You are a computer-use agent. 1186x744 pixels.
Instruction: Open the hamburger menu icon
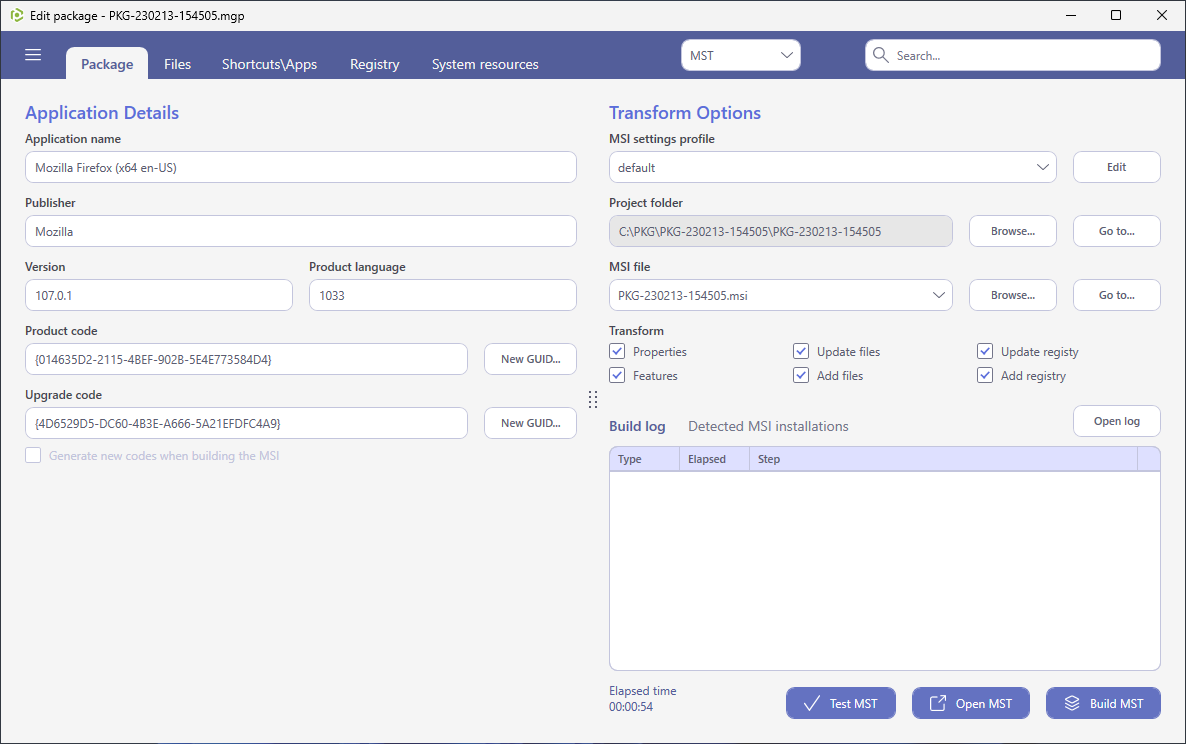[x=33, y=54]
